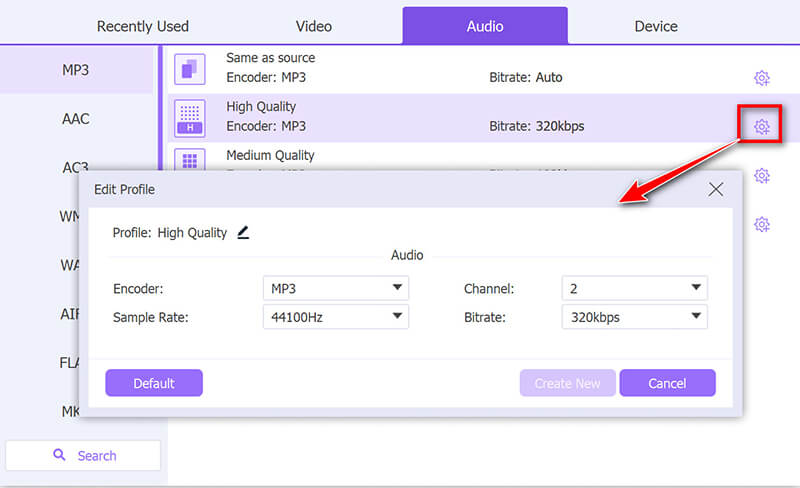Image resolution: width=800 pixels, height=488 pixels.
Task: Click the magnifier icon in Search
Action: pyautogui.click(x=59, y=454)
